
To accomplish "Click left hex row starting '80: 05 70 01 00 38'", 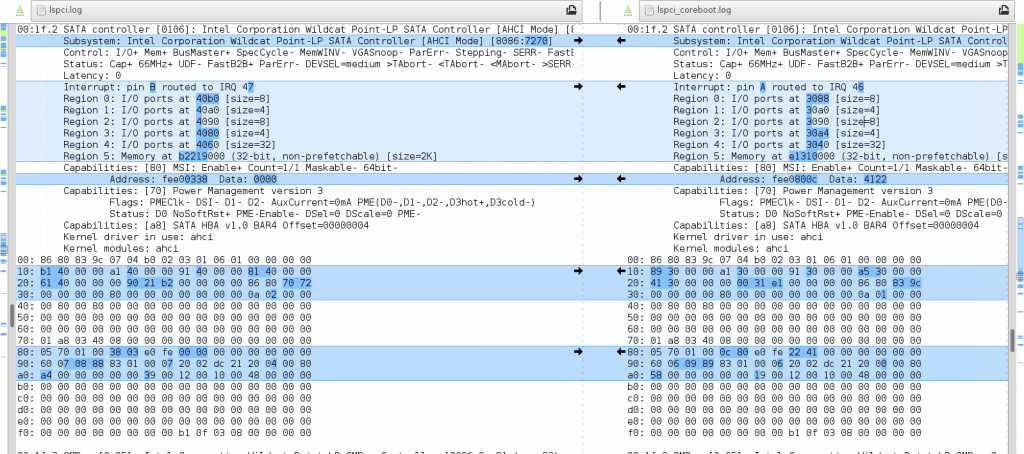I will [165, 351].
